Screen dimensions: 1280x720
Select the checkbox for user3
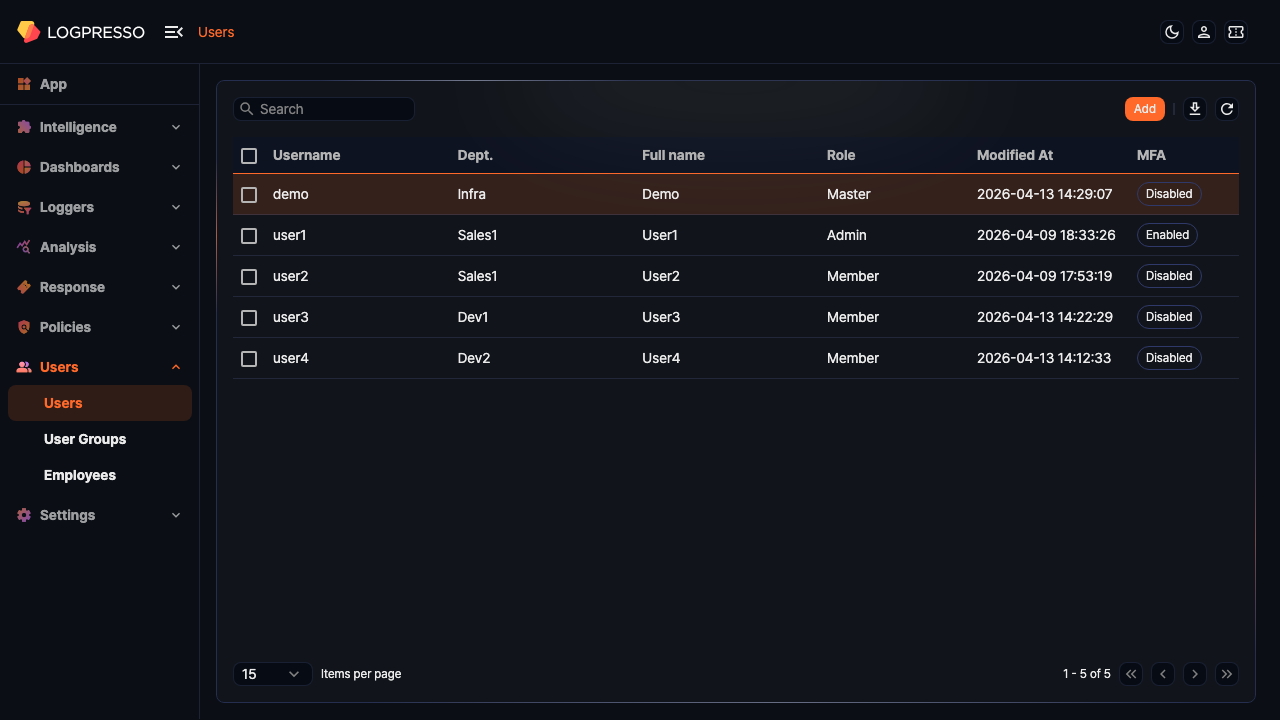[x=249, y=317]
